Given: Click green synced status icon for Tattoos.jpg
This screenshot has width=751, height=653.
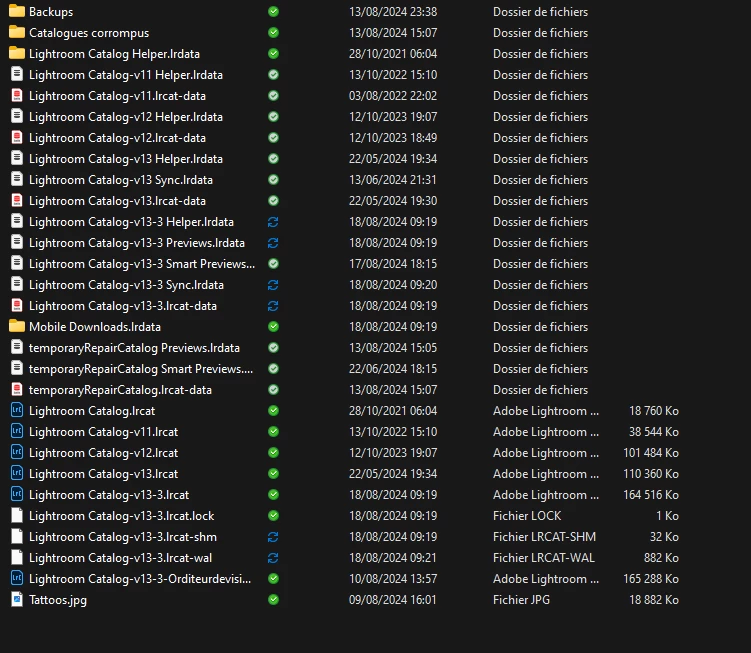Looking at the screenshot, I should tap(273, 599).
